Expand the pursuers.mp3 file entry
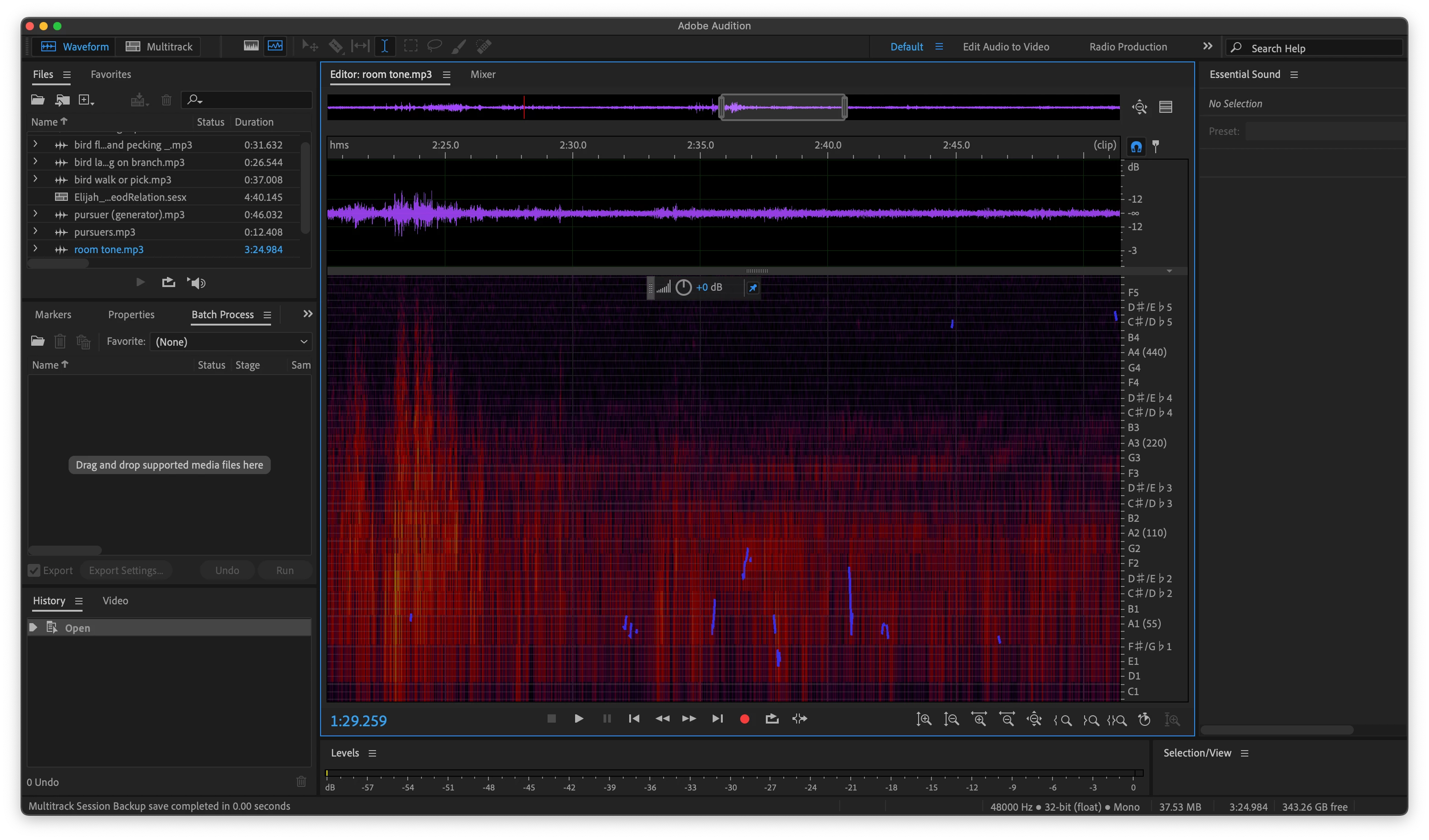The height and width of the screenshot is (840, 1429). pyautogui.click(x=35, y=231)
